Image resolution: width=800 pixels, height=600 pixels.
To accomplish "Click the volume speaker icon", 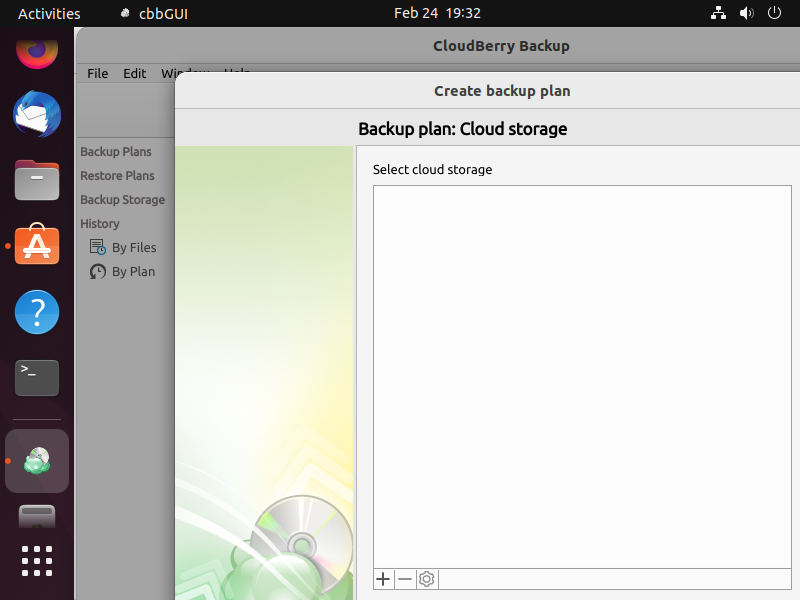I will tap(746, 13).
